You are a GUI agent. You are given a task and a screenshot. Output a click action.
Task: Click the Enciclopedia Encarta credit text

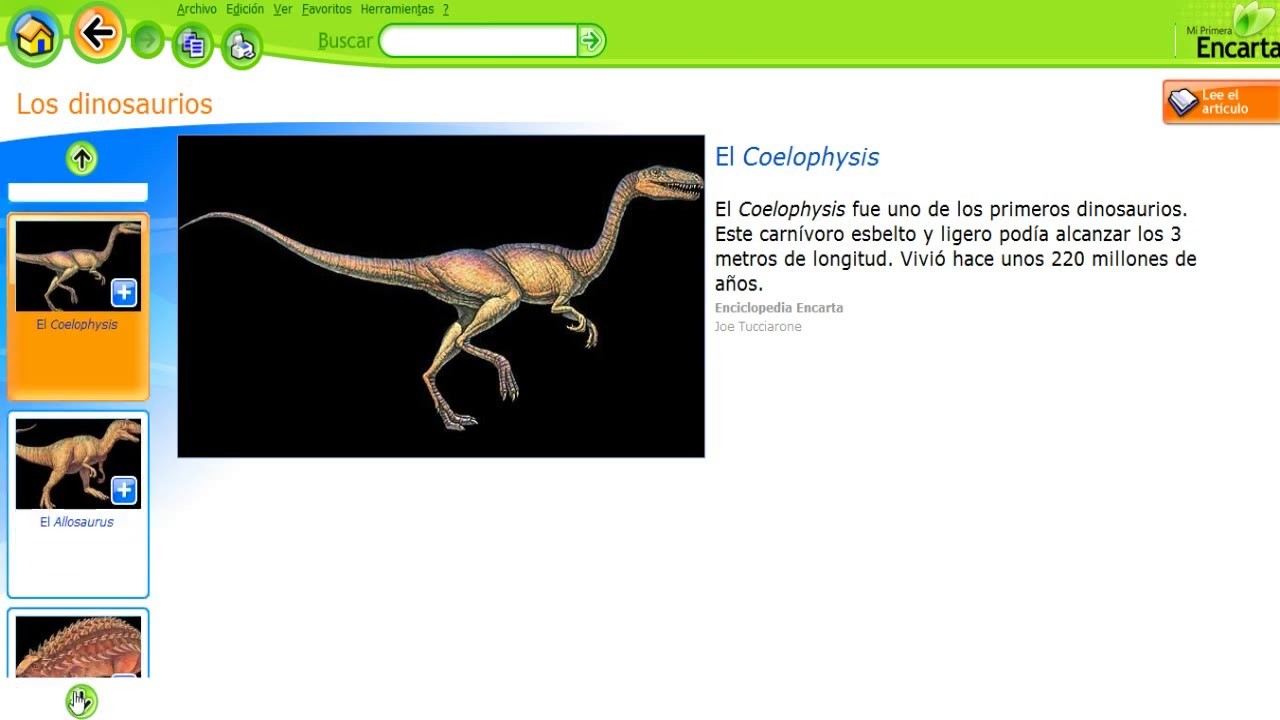pyautogui.click(x=779, y=308)
